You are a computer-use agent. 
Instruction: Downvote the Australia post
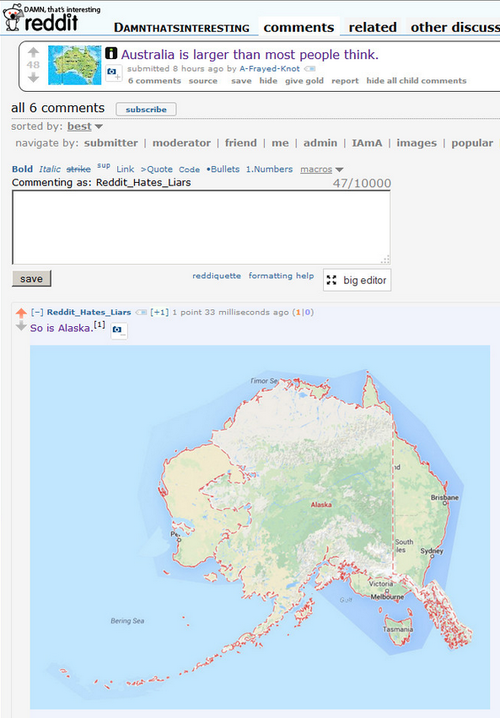point(33,78)
